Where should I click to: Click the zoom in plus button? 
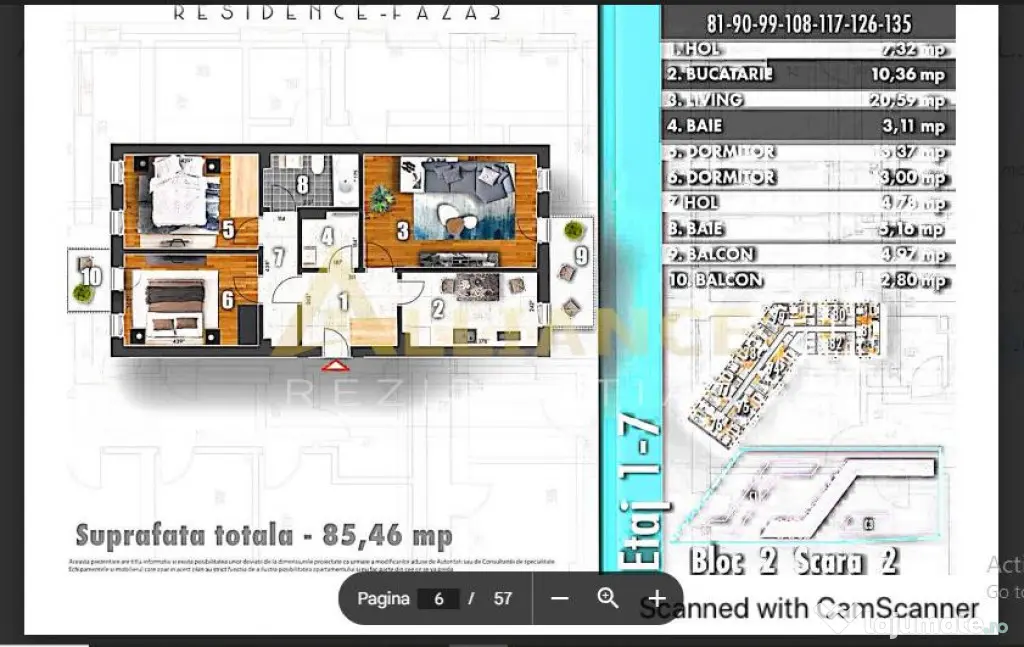pos(656,599)
